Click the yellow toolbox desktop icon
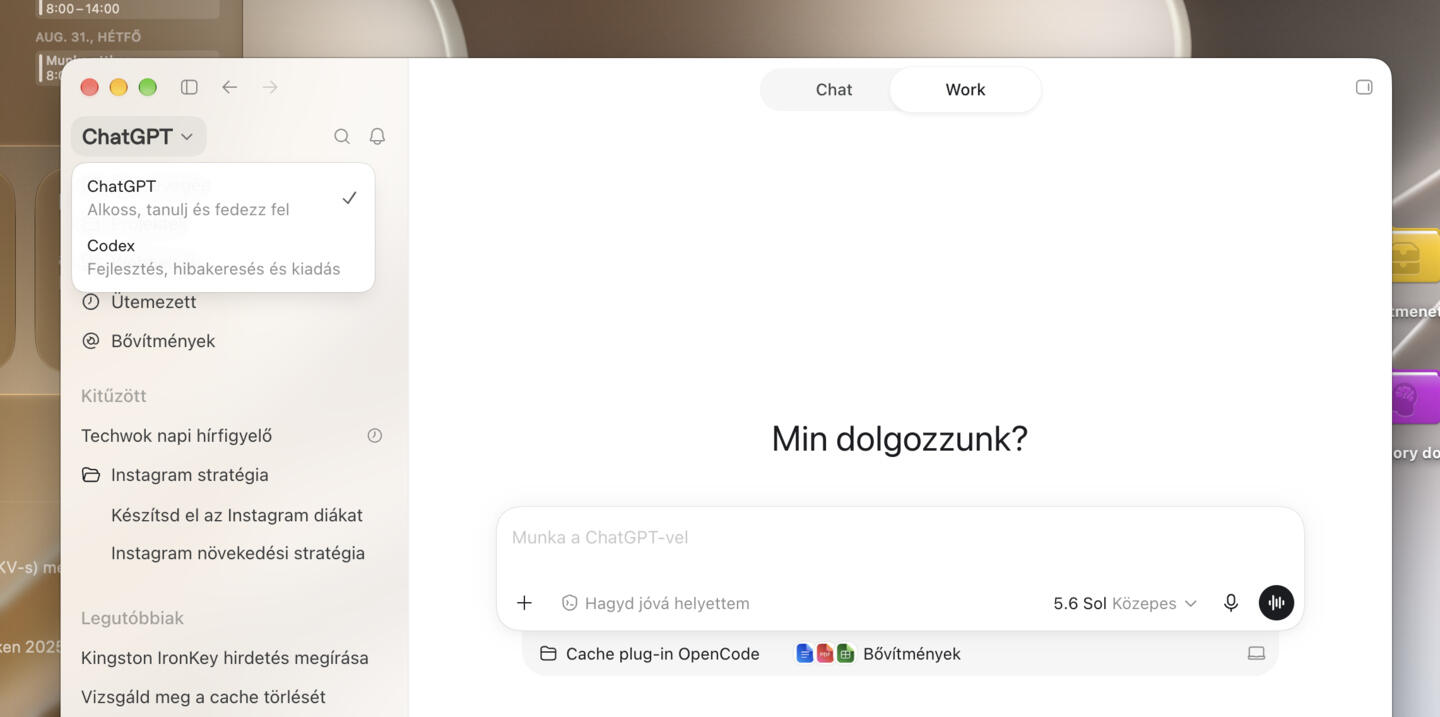Image resolution: width=1440 pixels, height=717 pixels. [x=1414, y=257]
